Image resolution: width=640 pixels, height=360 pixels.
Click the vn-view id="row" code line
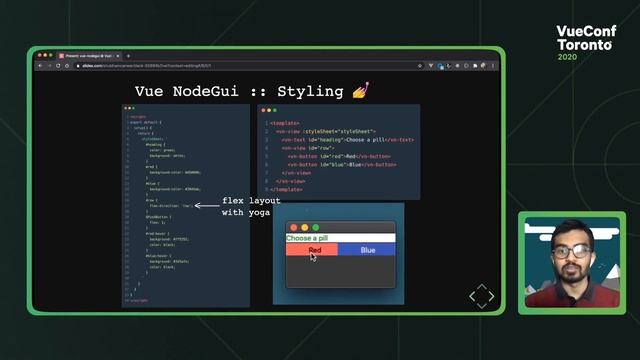(308, 148)
